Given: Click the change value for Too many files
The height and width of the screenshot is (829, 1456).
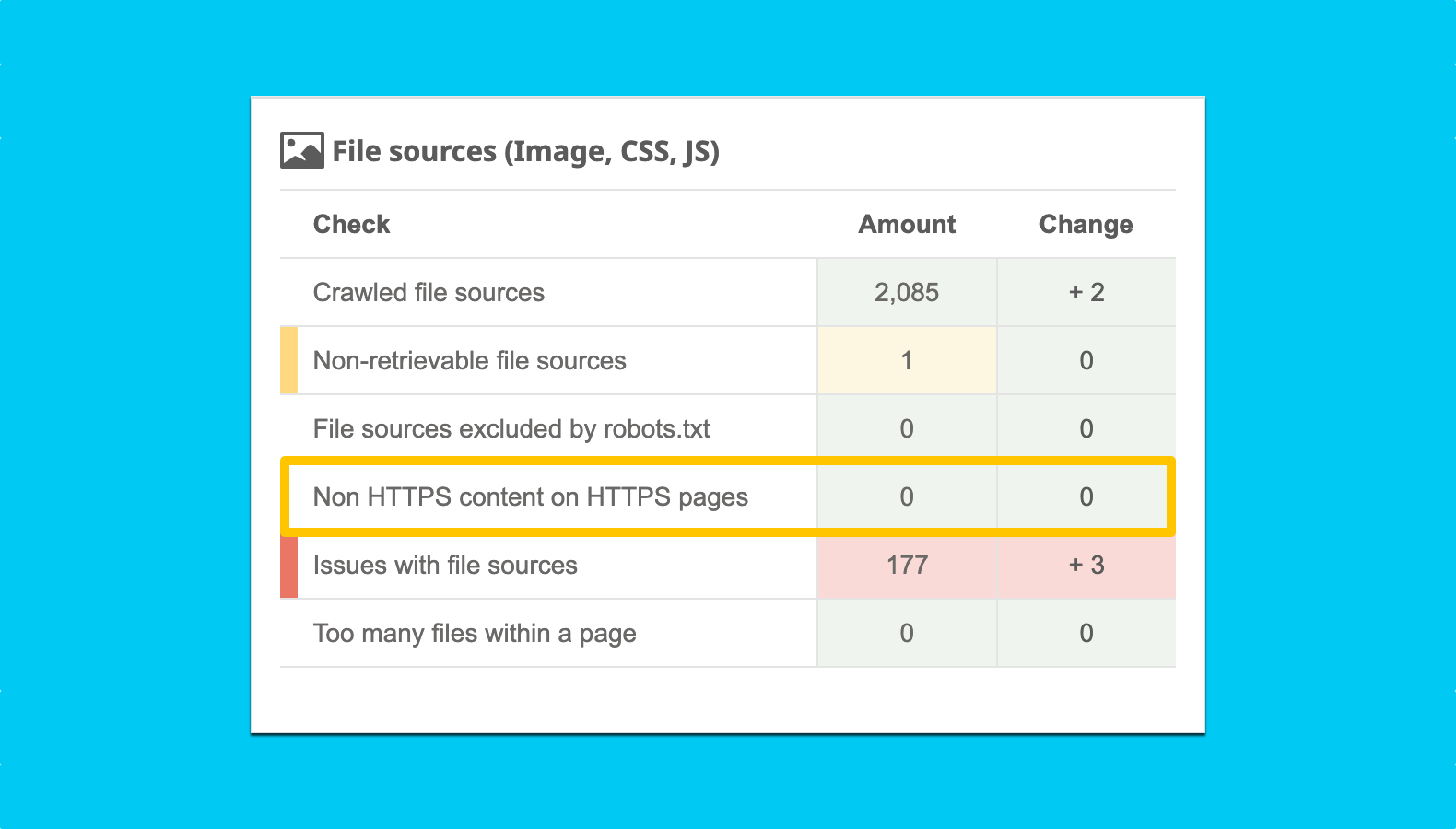Looking at the screenshot, I should point(1086,633).
